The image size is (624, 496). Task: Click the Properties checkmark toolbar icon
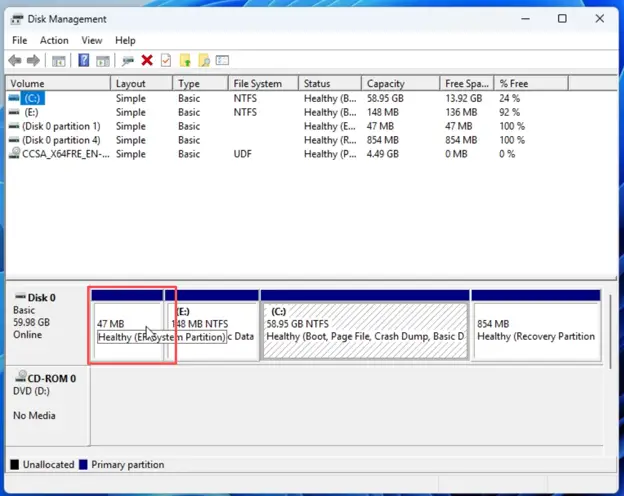point(166,61)
